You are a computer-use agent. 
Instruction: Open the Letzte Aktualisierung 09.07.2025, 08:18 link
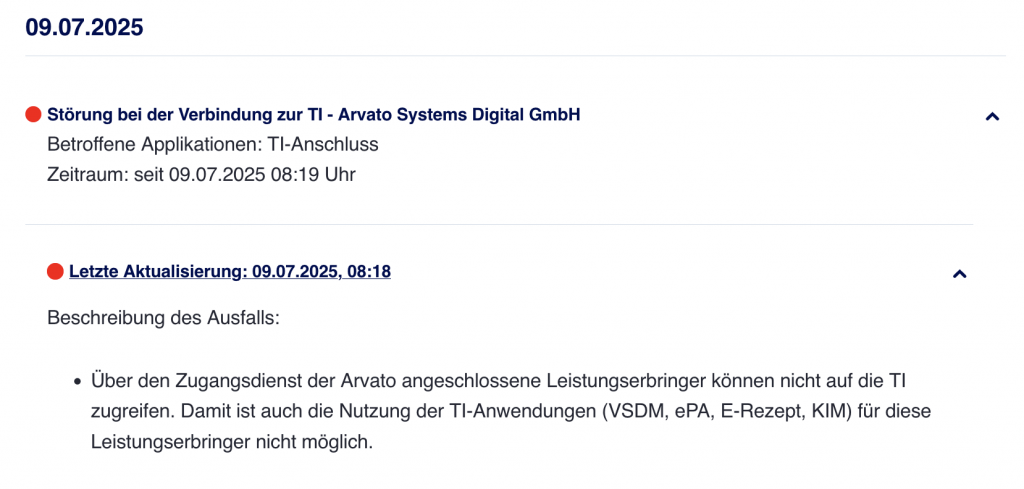(x=229, y=271)
